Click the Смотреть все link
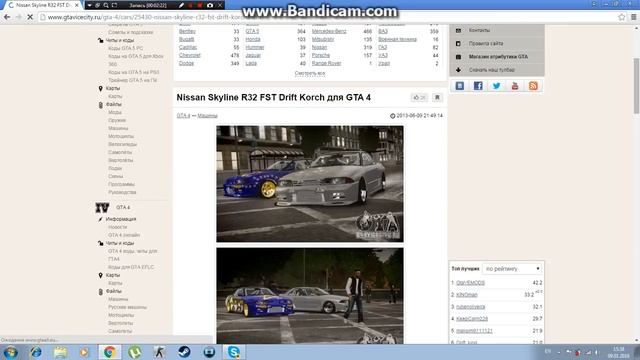 click(310, 73)
